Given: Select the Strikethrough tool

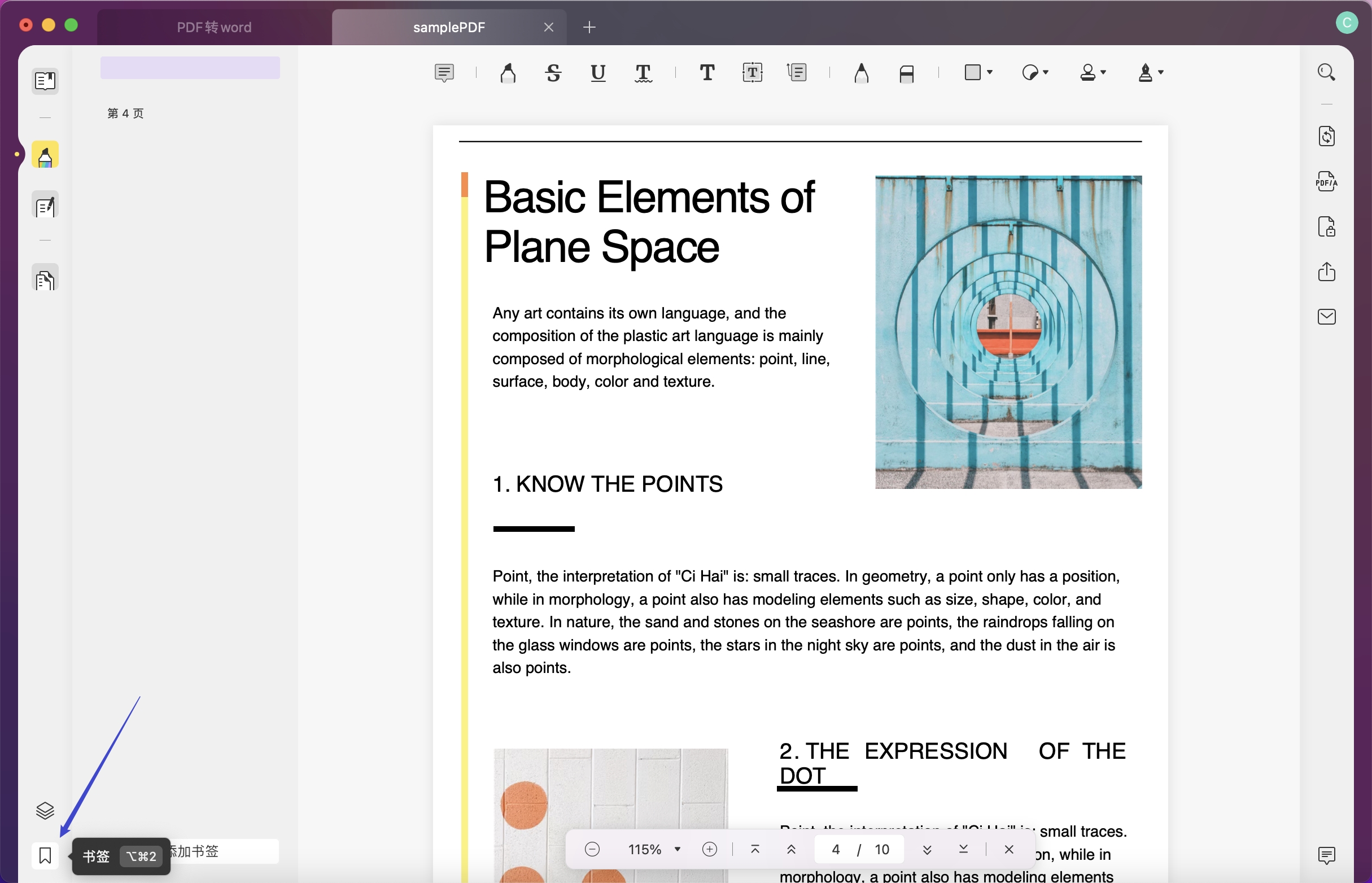Looking at the screenshot, I should (x=553, y=73).
